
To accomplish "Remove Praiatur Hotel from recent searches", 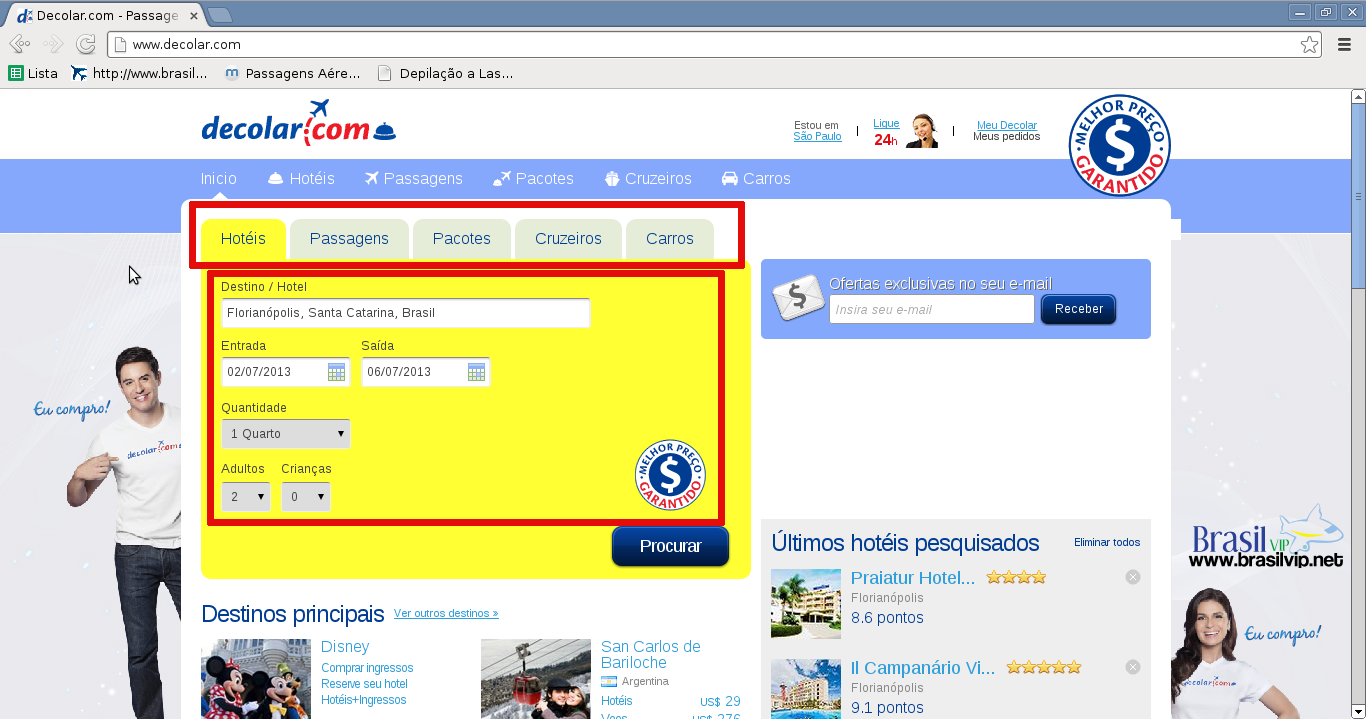I will click(1132, 577).
